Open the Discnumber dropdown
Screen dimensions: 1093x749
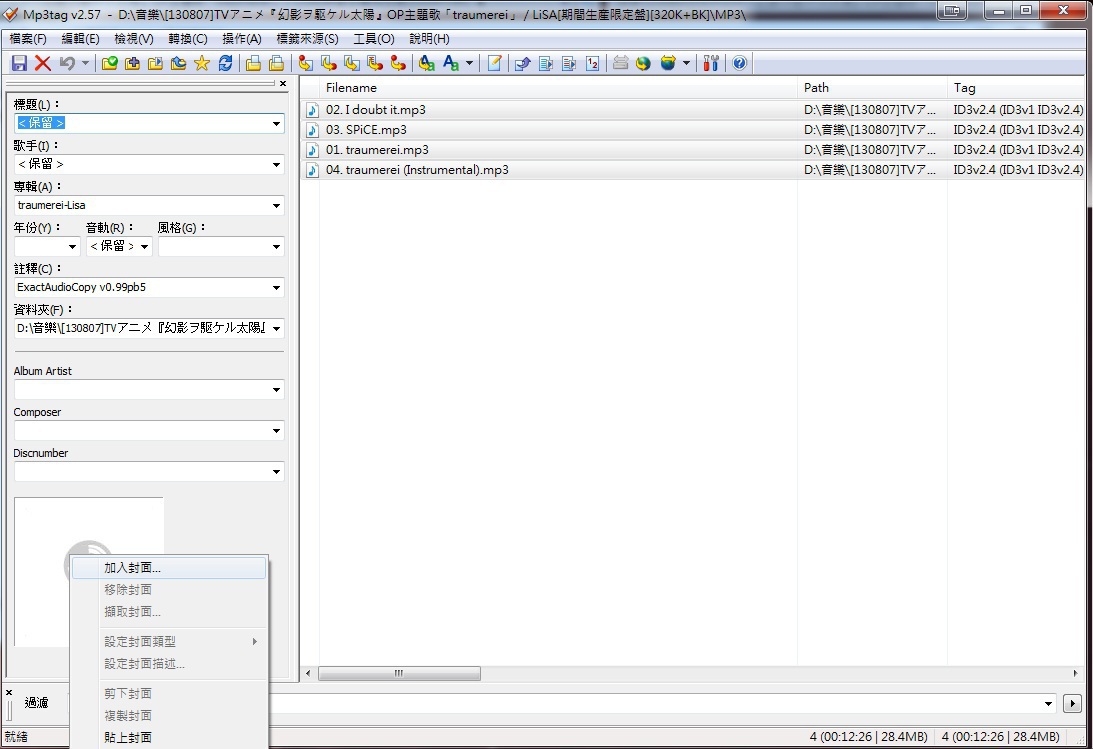click(277, 472)
